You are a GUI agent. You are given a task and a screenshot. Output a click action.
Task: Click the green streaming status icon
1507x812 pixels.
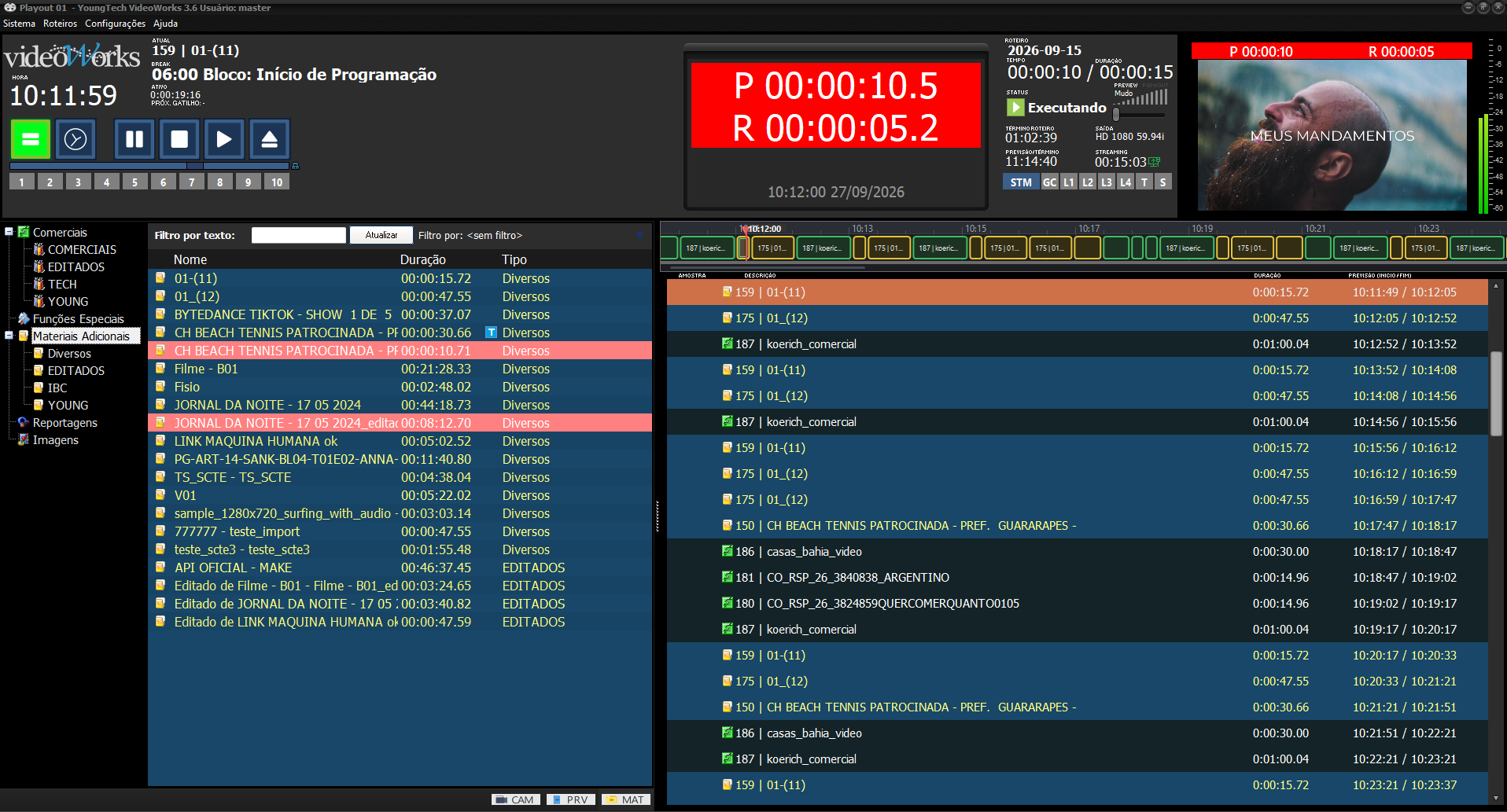pyautogui.click(x=1155, y=162)
